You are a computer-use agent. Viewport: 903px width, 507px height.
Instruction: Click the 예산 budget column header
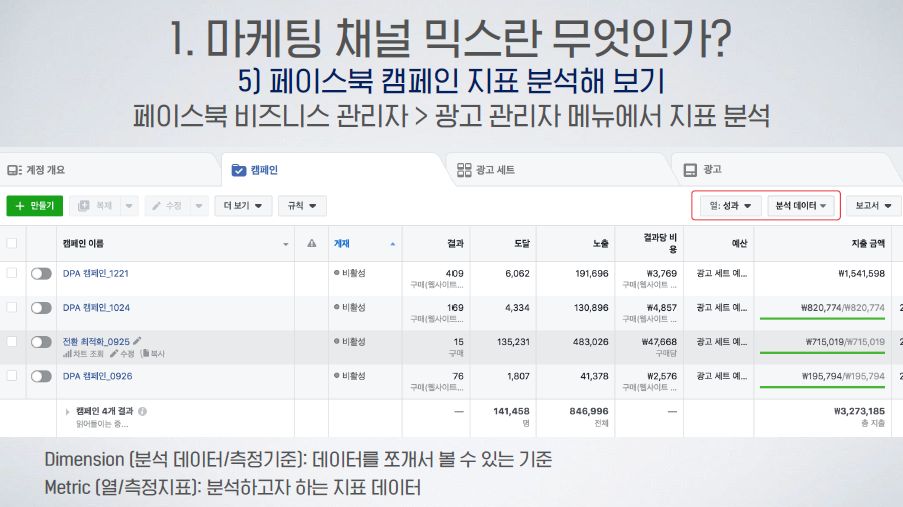pos(719,244)
